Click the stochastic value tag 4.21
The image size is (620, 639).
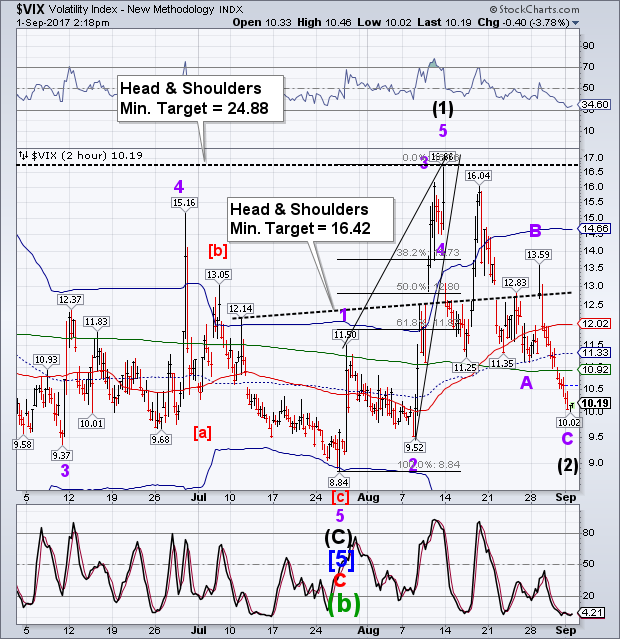pos(591,613)
